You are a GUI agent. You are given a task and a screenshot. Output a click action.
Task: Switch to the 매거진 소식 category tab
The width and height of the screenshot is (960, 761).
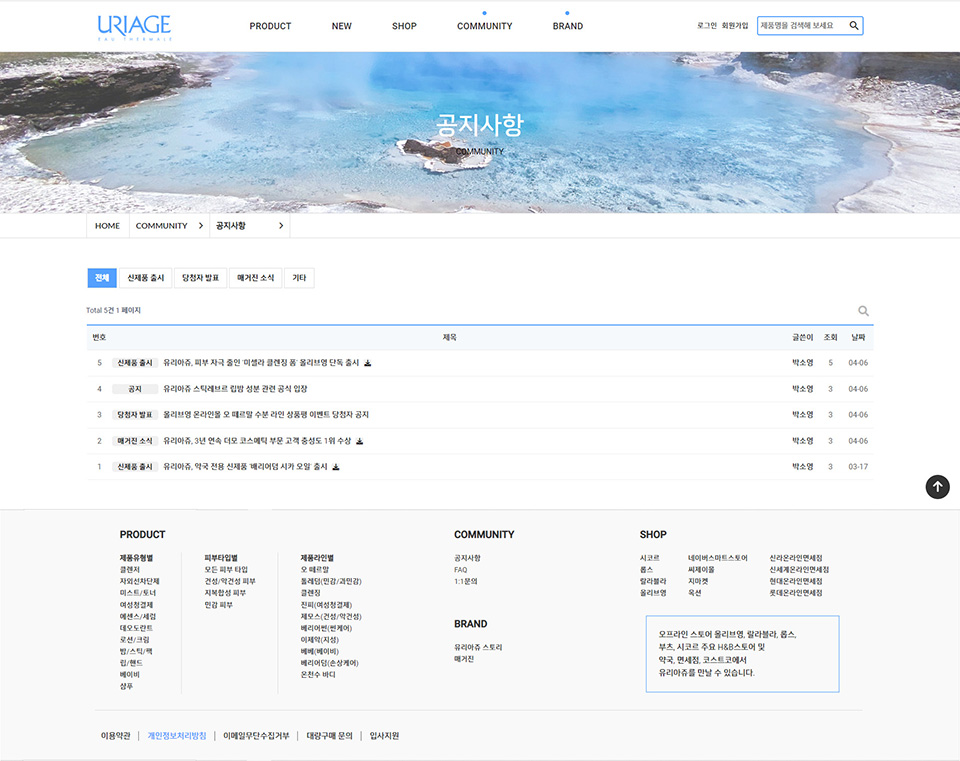pyautogui.click(x=255, y=278)
